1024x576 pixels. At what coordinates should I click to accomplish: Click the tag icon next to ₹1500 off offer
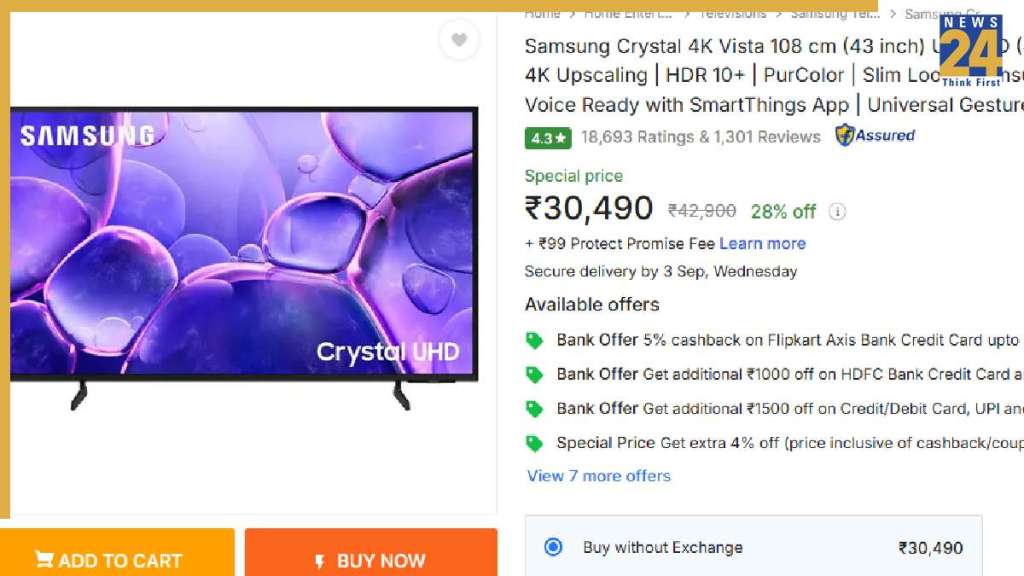(x=535, y=408)
